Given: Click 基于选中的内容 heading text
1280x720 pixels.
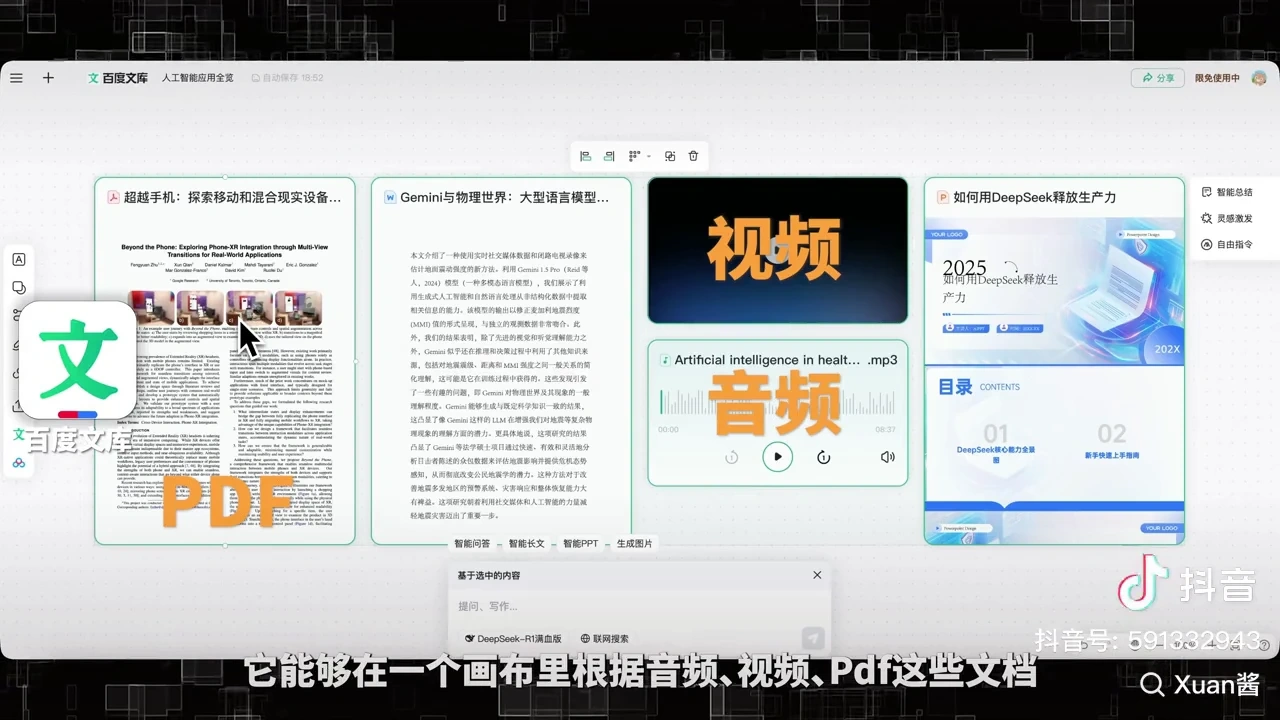Looking at the screenshot, I should coord(488,575).
